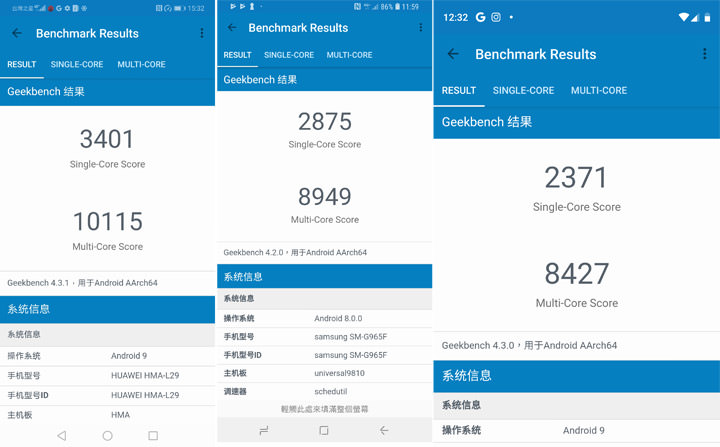
Task: Tap Google G icon in right status bar
Action: coord(480,17)
